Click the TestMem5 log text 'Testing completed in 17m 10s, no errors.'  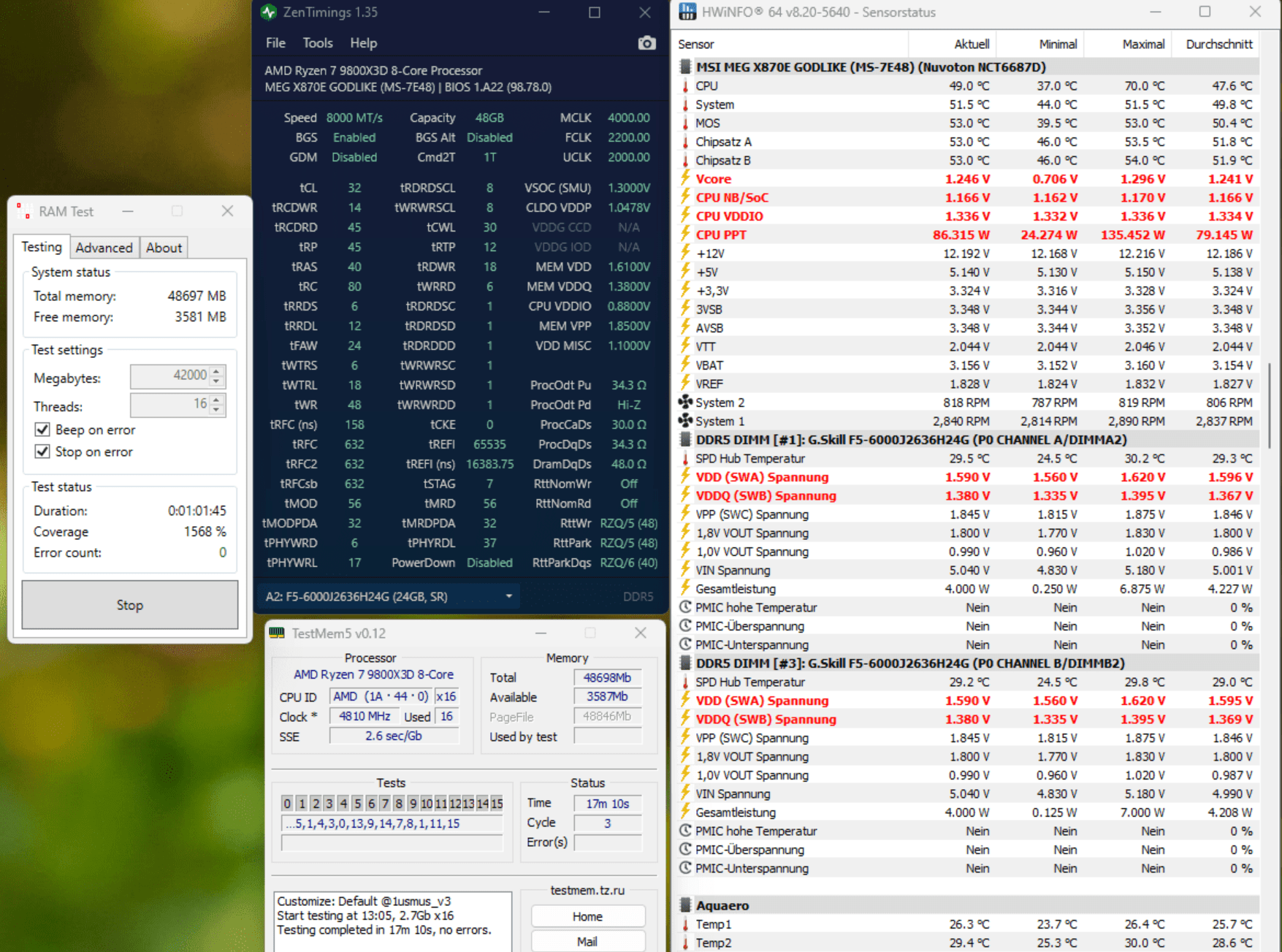[384, 930]
